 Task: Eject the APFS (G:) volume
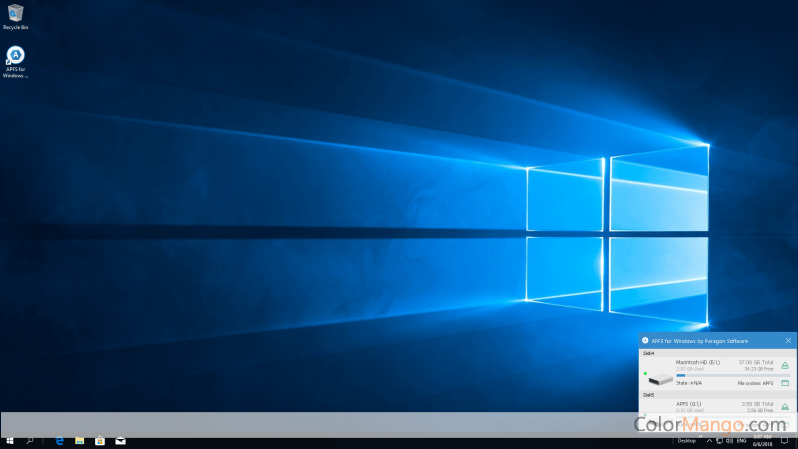click(785, 405)
